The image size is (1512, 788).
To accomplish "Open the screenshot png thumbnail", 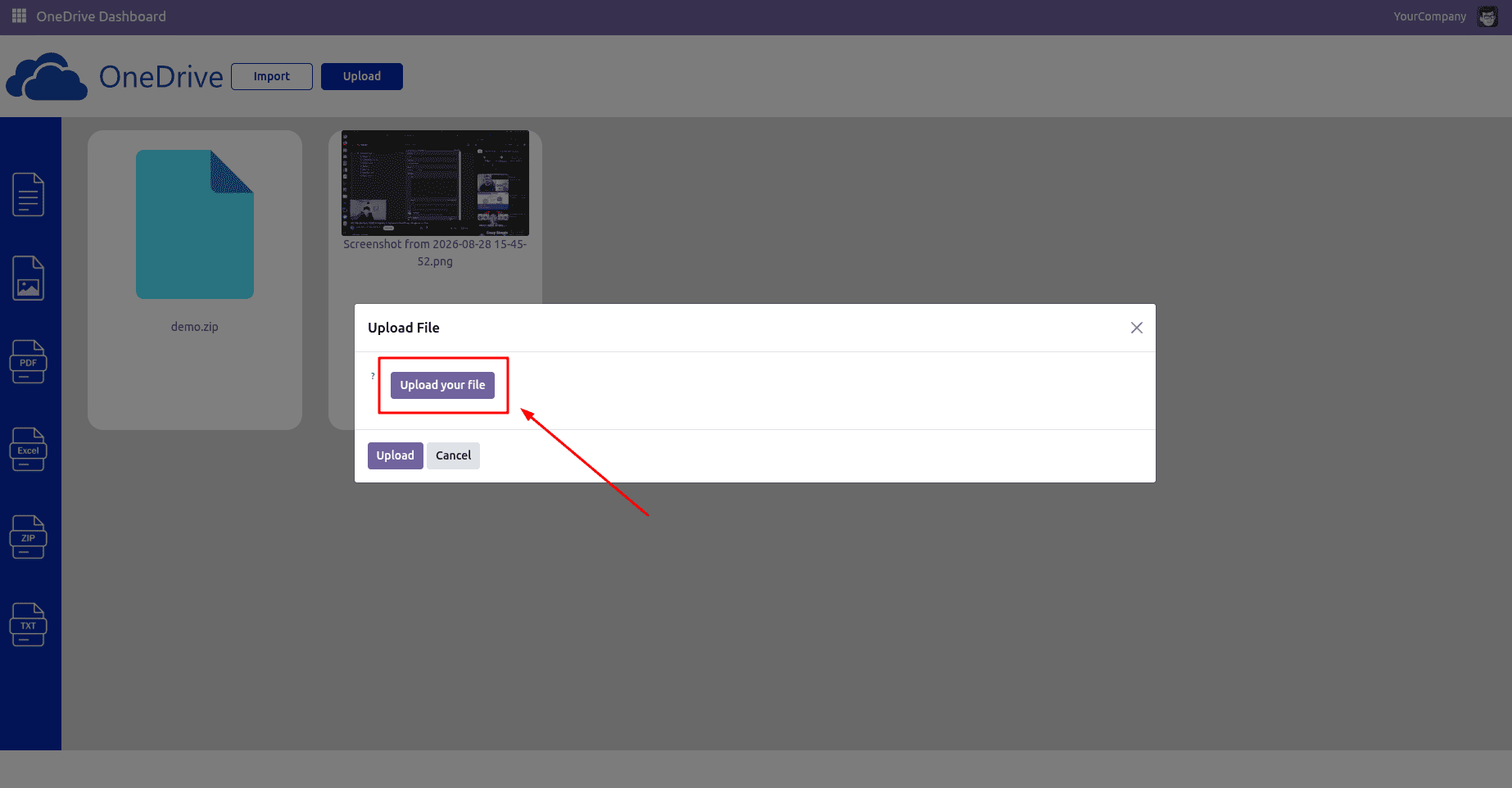I will [435, 183].
